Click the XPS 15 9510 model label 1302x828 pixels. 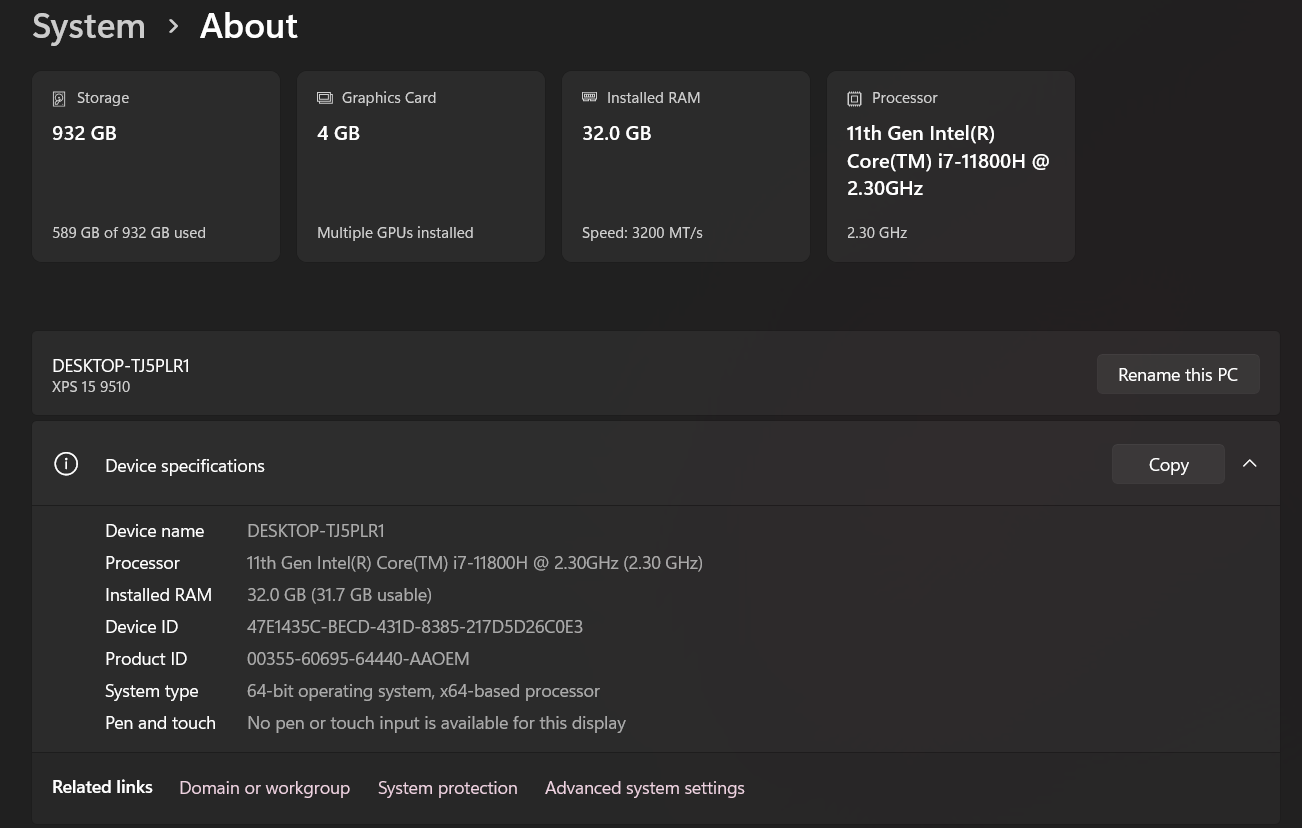pos(91,387)
